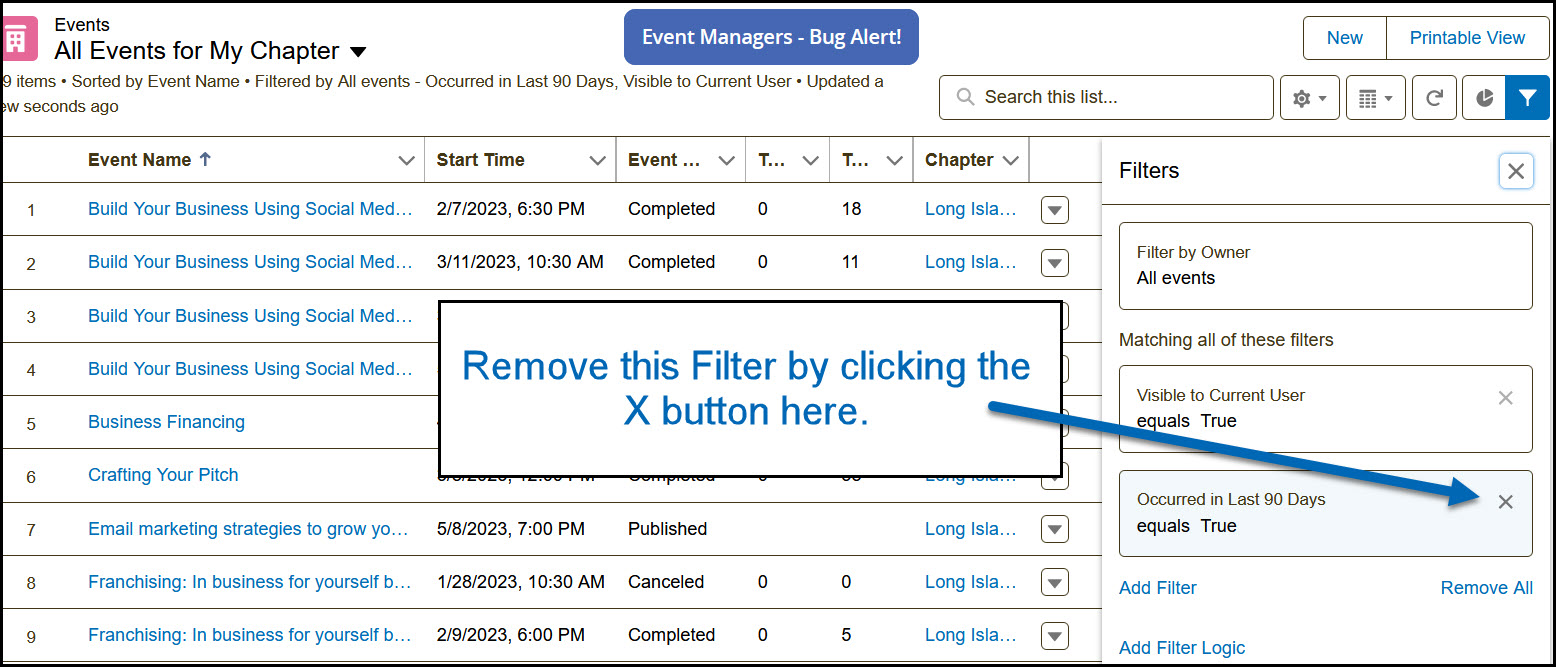Show the charts panel icon
The image size is (1556, 667).
(1484, 98)
